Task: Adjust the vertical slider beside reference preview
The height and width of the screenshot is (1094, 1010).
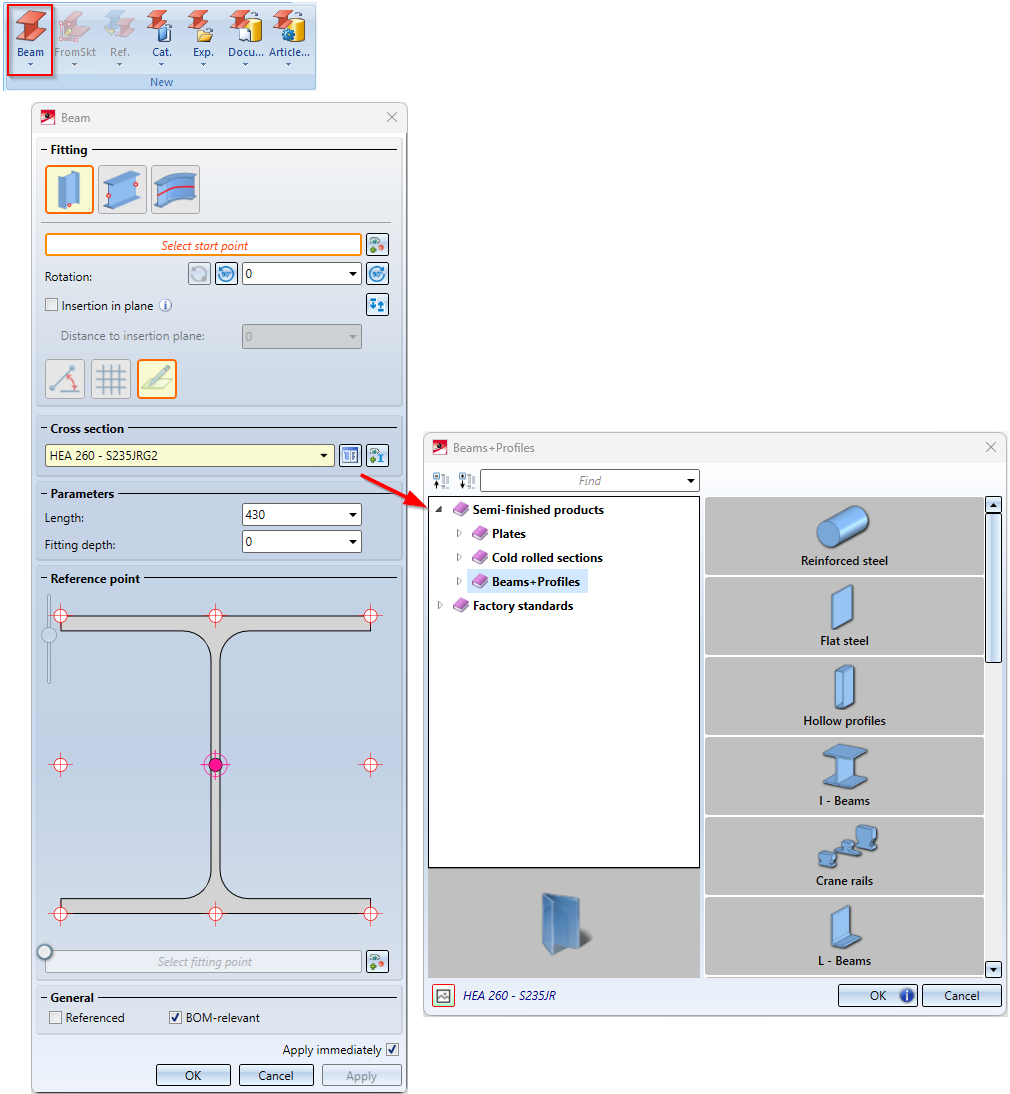Action: [49, 635]
